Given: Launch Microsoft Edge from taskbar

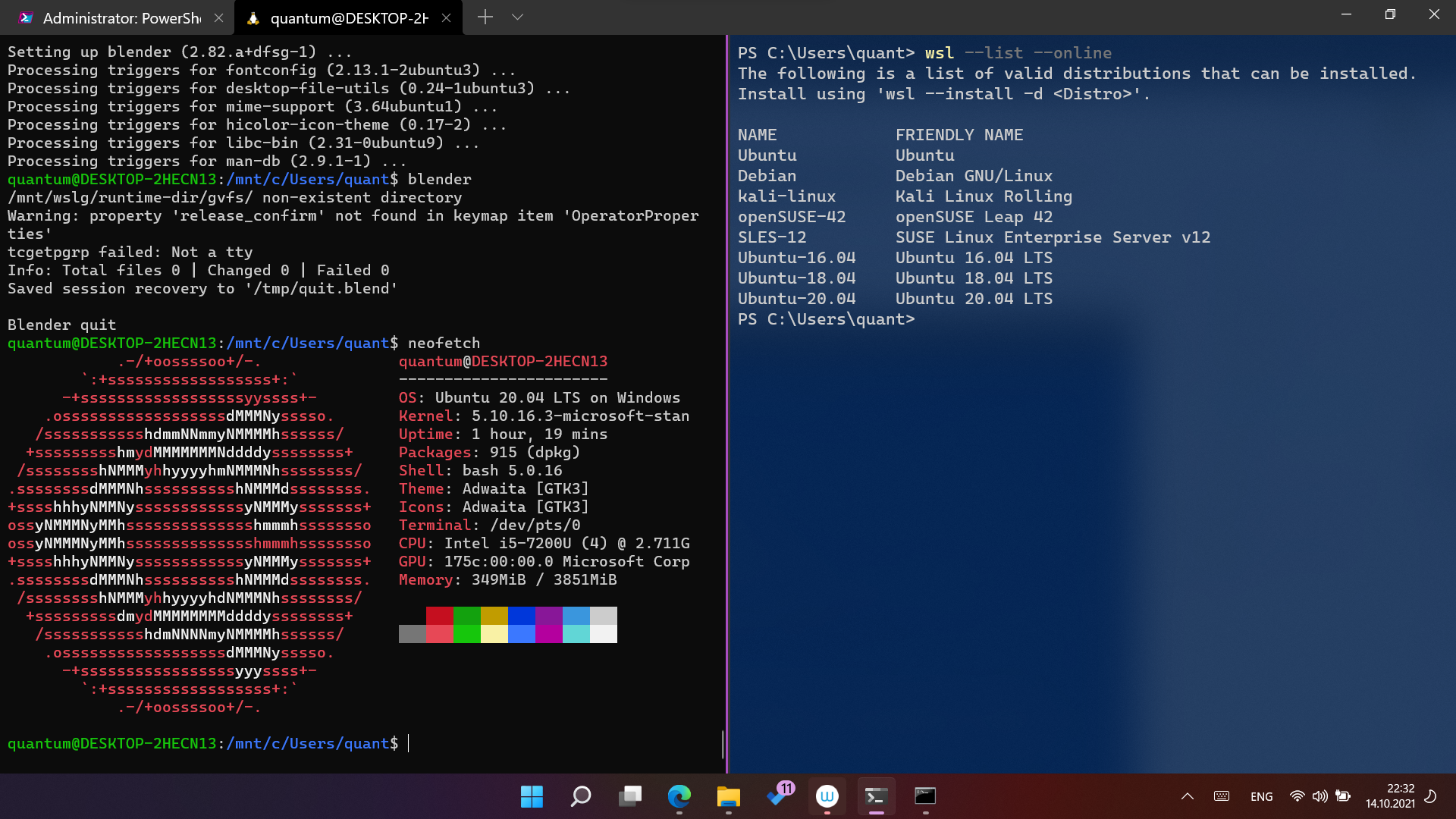Looking at the screenshot, I should pos(679,796).
